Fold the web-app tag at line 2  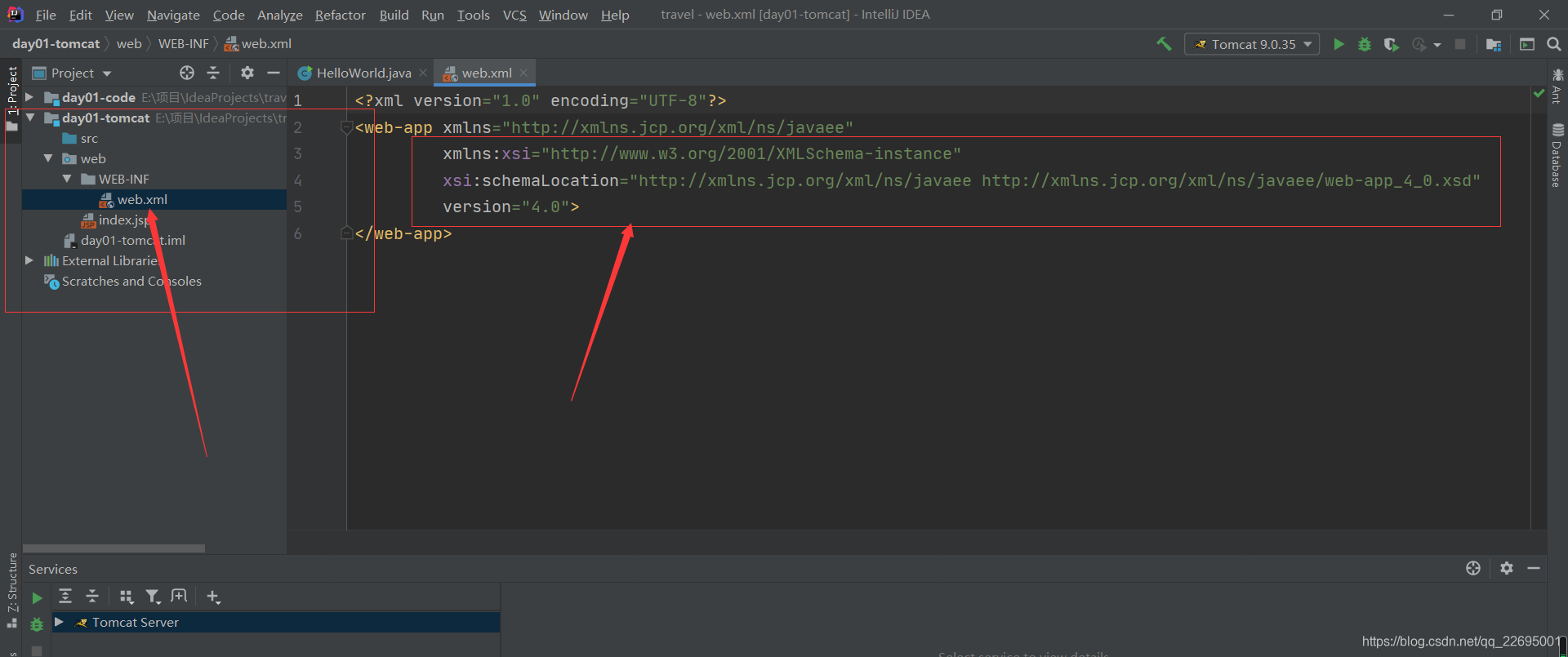tap(345, 127)
